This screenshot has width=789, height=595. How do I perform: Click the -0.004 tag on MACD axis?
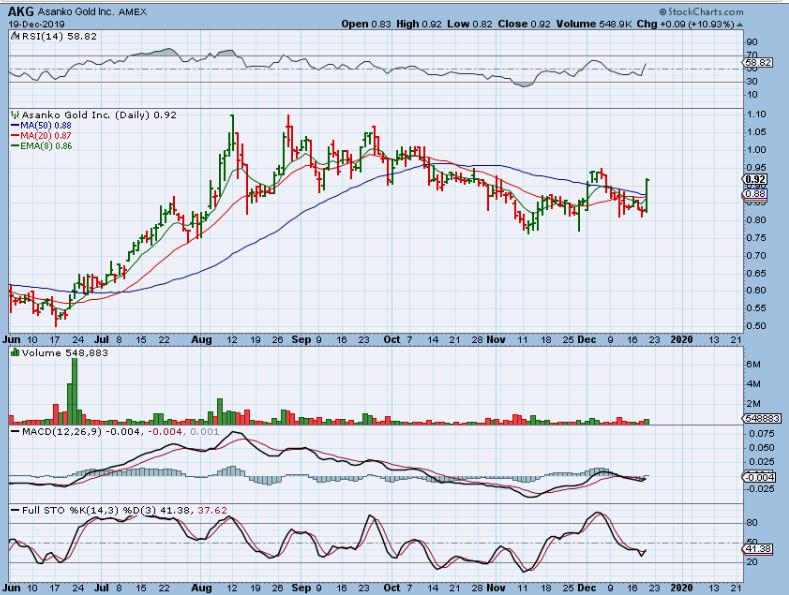point(760,477)
